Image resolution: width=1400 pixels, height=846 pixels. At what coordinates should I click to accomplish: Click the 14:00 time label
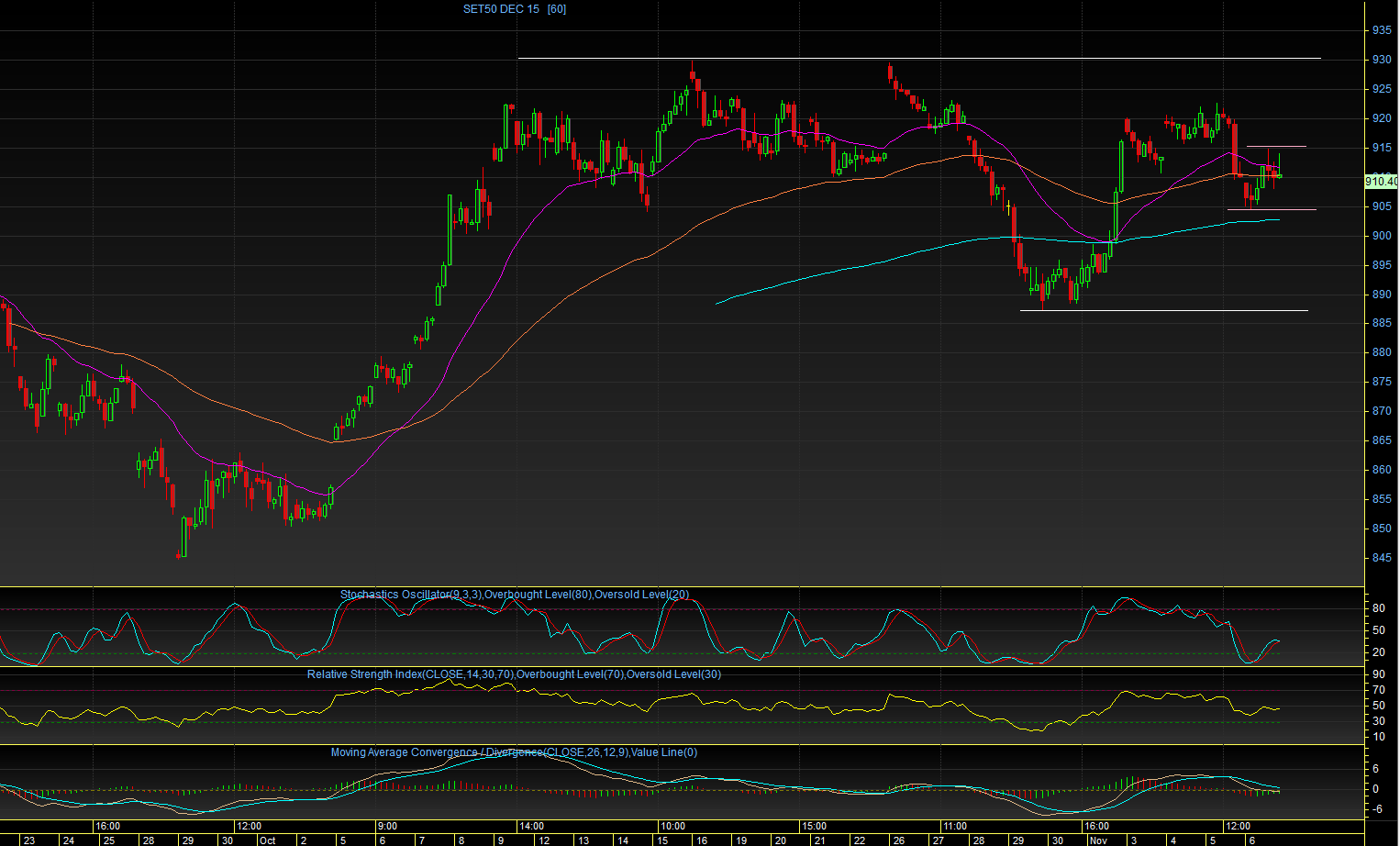(x=531, y=827)
